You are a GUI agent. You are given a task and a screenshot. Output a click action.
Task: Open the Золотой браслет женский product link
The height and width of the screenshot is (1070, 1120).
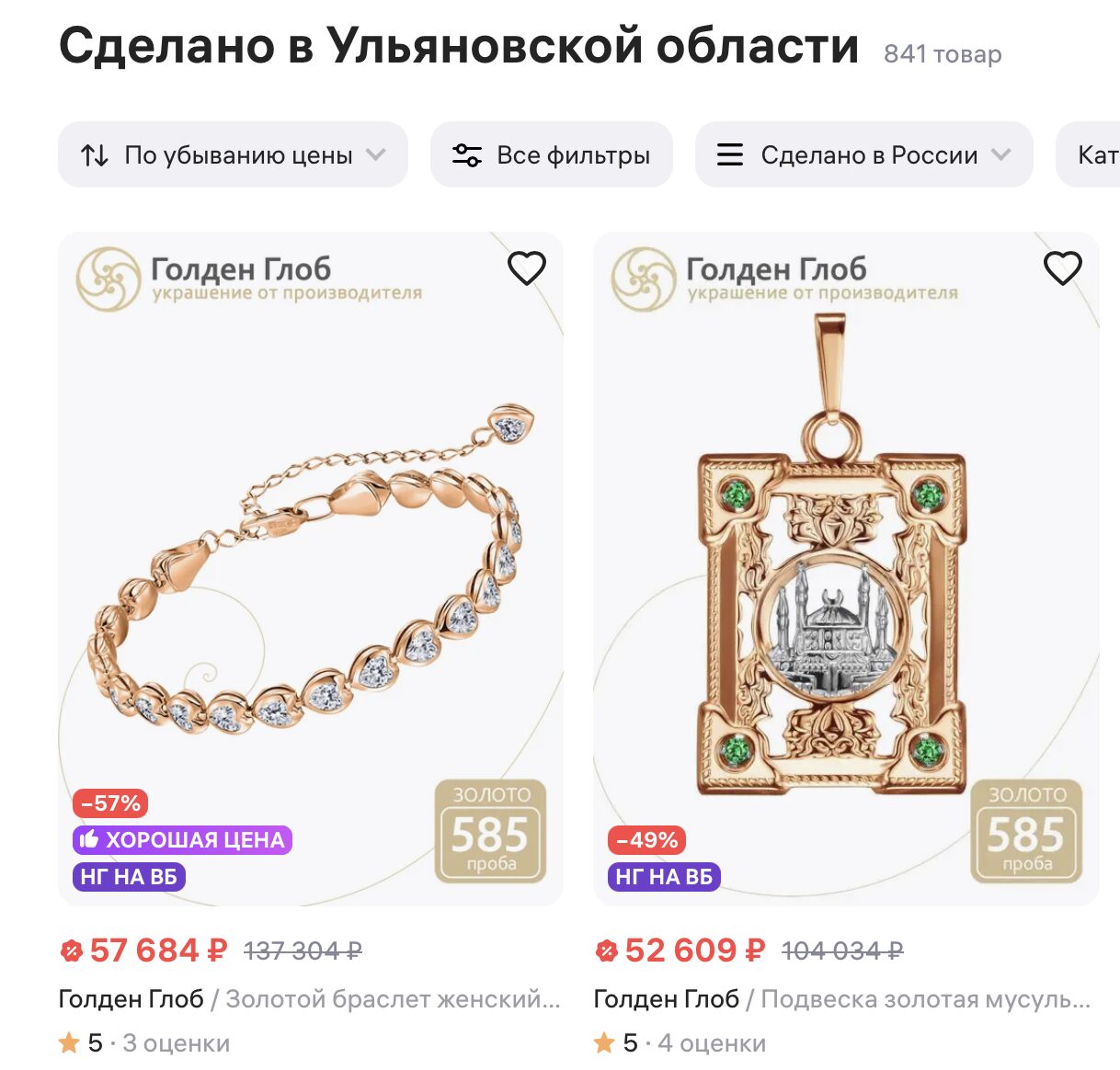pos(393,999)
